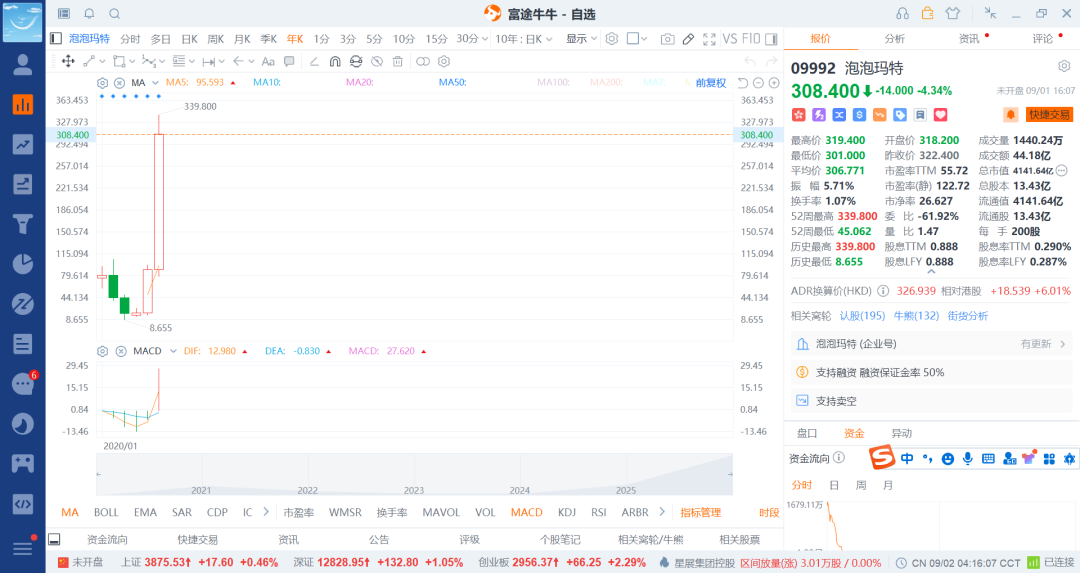Image resolution: width=1080 pixels, height=573 pixels.
Task: Click the price alert bell icon
Action: click(x=1010, y=115)
